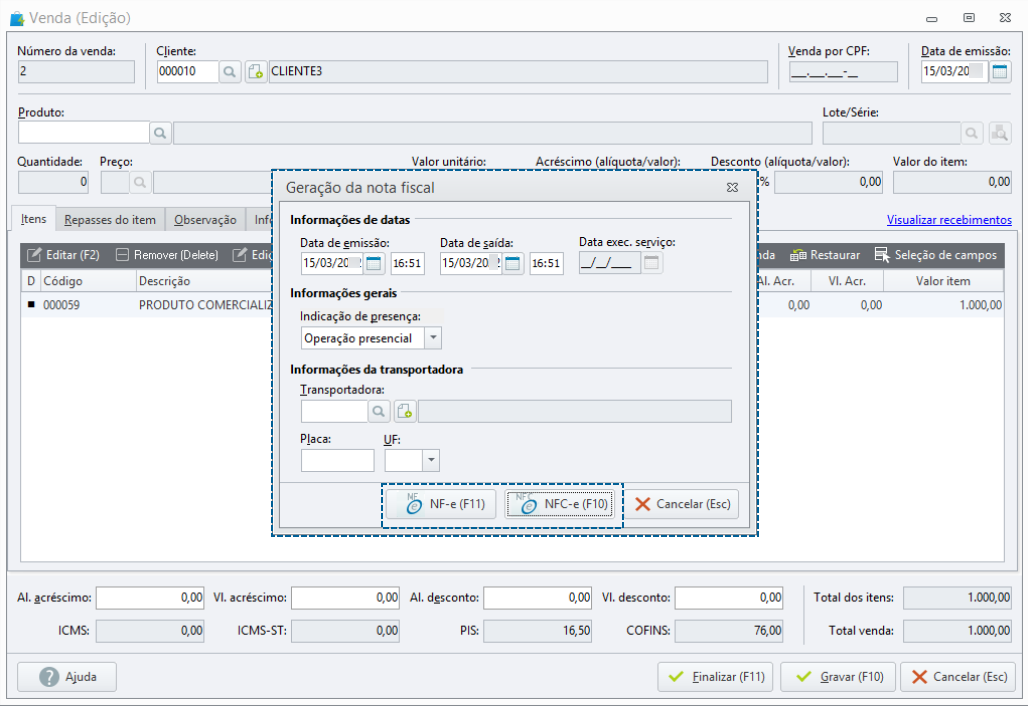Focus the Cliente code field
This screenshot has height=709, width=1028.
tap(188, 71)
